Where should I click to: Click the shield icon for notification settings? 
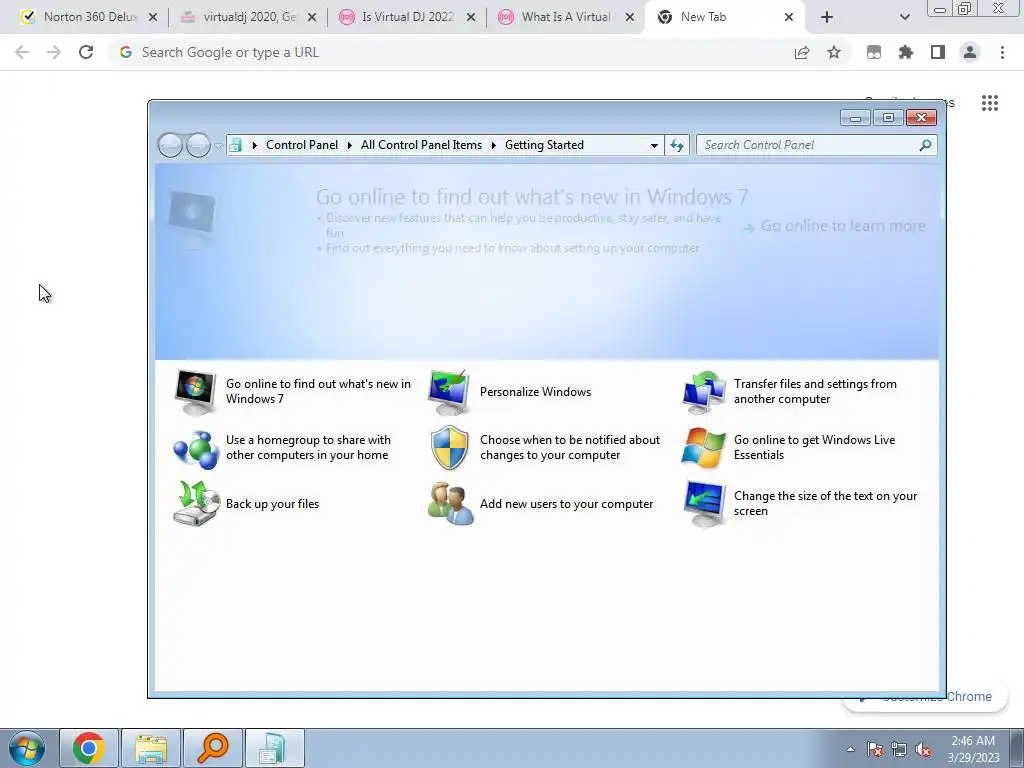449,448
